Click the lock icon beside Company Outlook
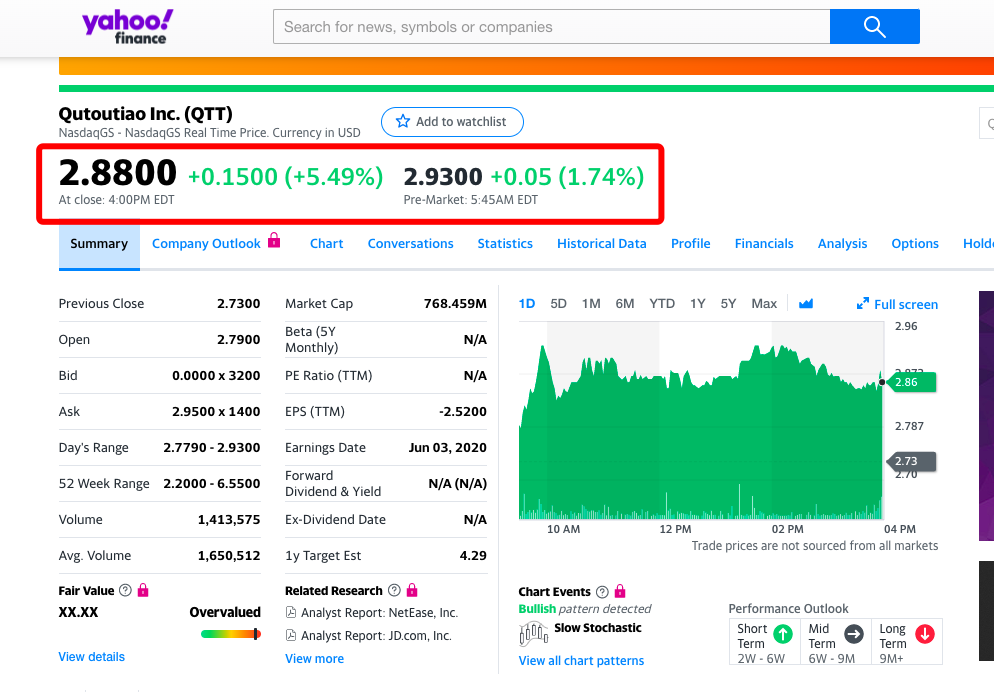Screen dimensions: 994x692 pyautogui.click(x=274, y=241)
